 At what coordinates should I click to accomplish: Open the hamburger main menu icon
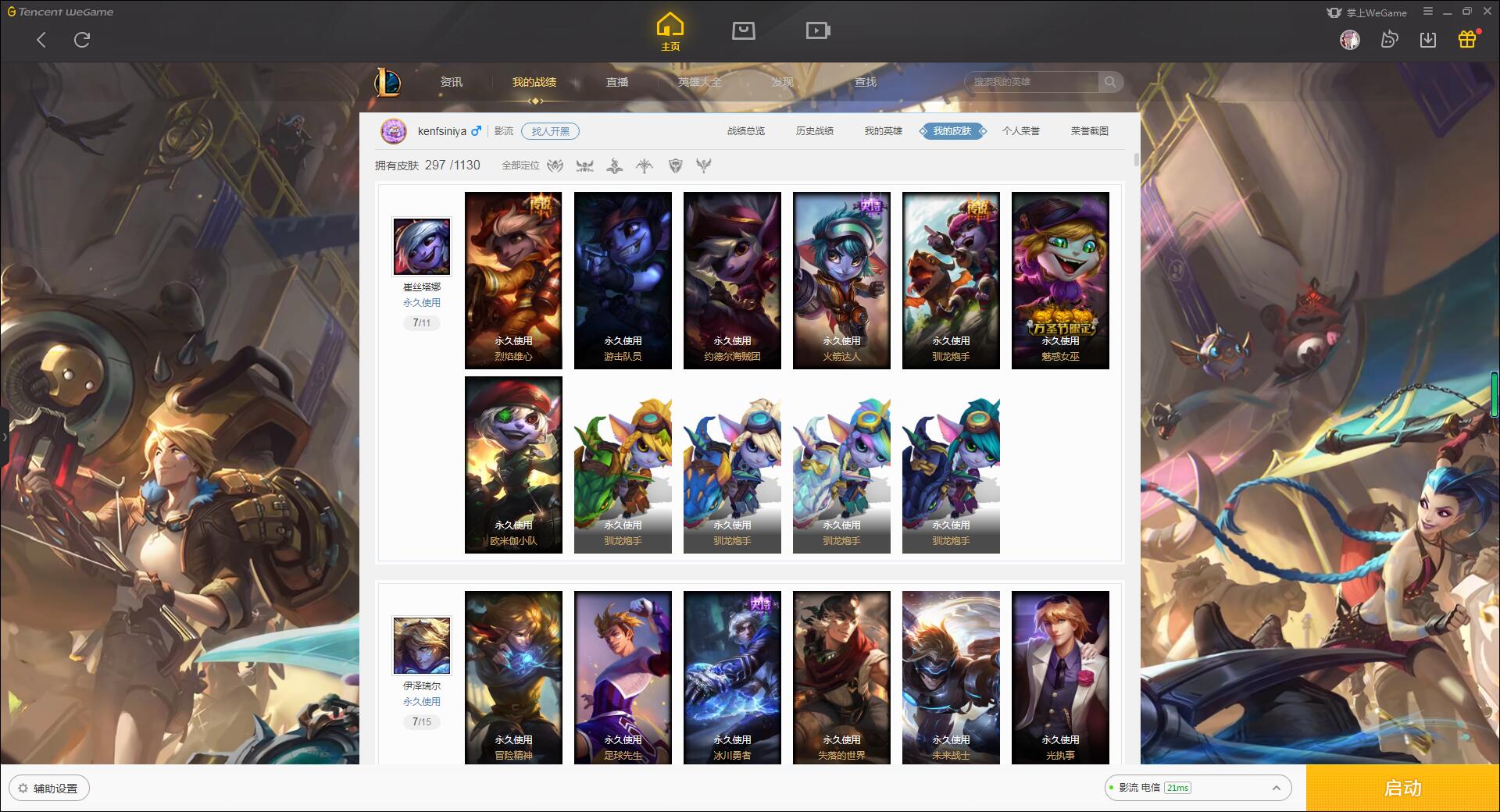click(x=1428, y=12)
